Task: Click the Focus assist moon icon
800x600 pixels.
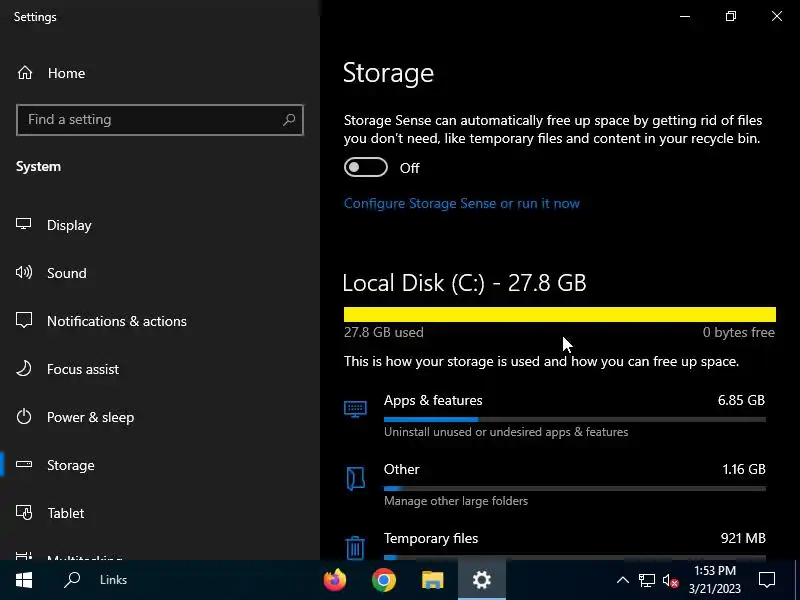Action: point(23,368)
